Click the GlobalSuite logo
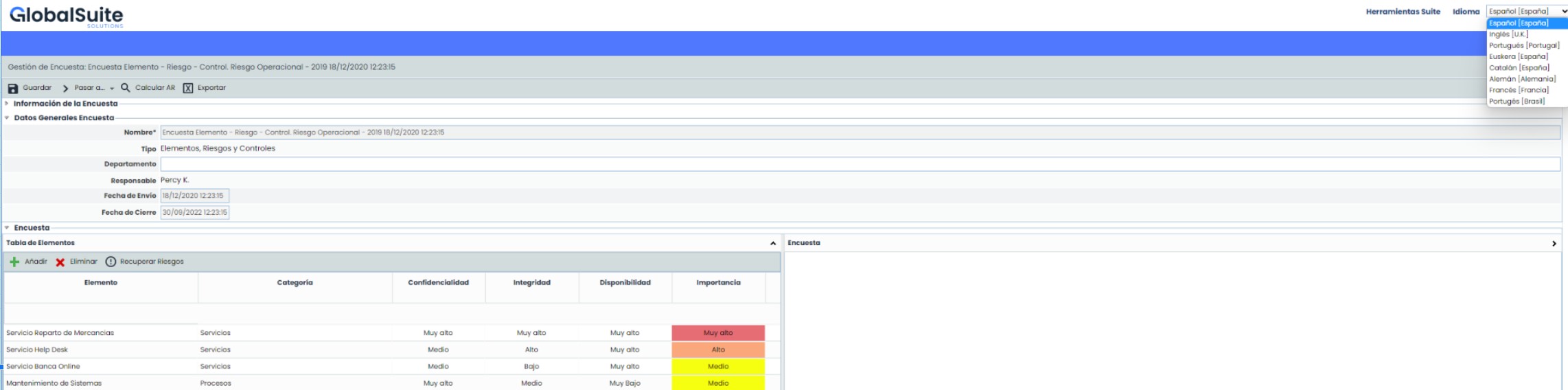The height and width of the screenshot is (390, 1568). (x=67, y=16)
